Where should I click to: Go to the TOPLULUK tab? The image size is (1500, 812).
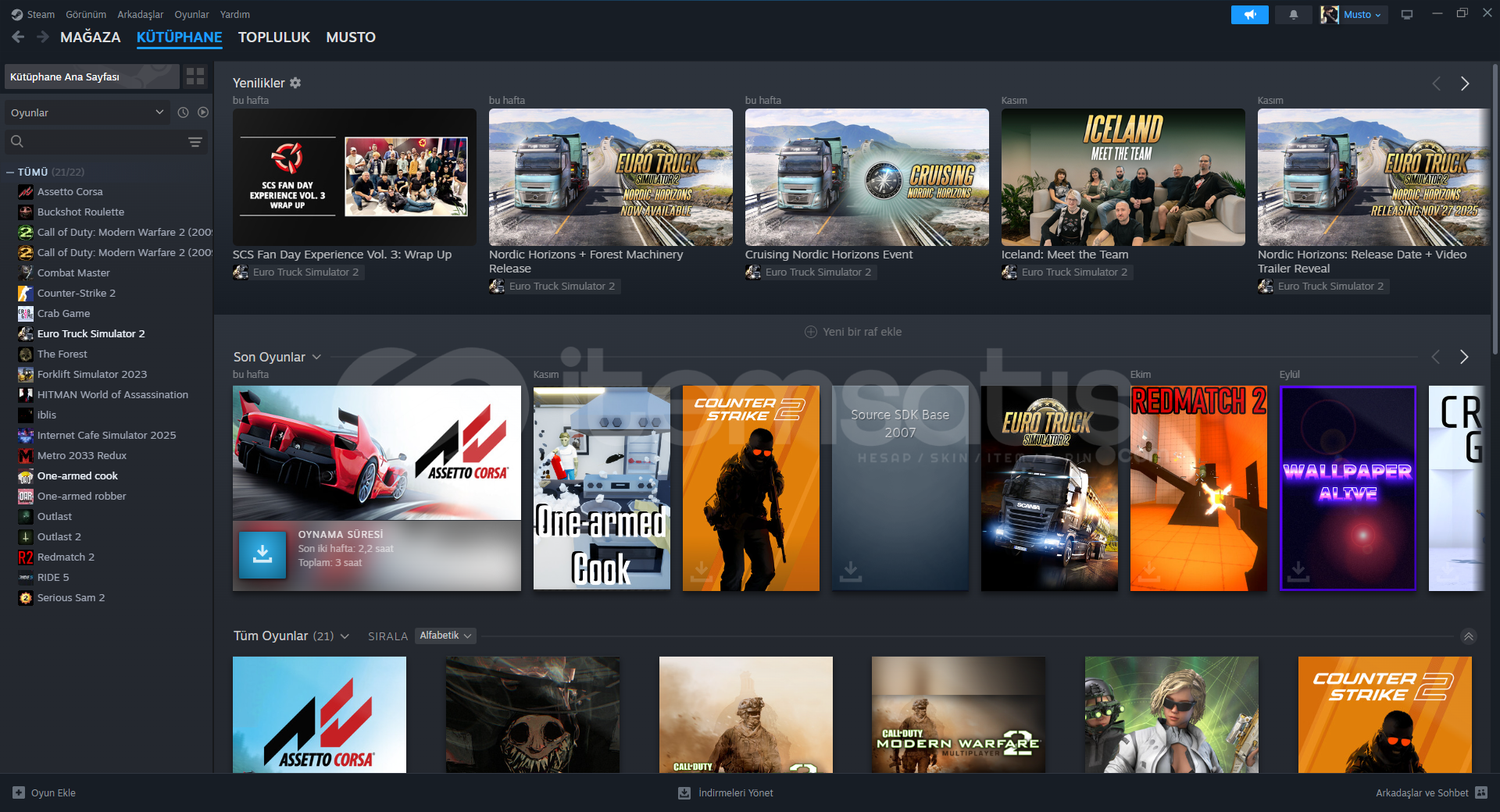[x=274, y=37]
